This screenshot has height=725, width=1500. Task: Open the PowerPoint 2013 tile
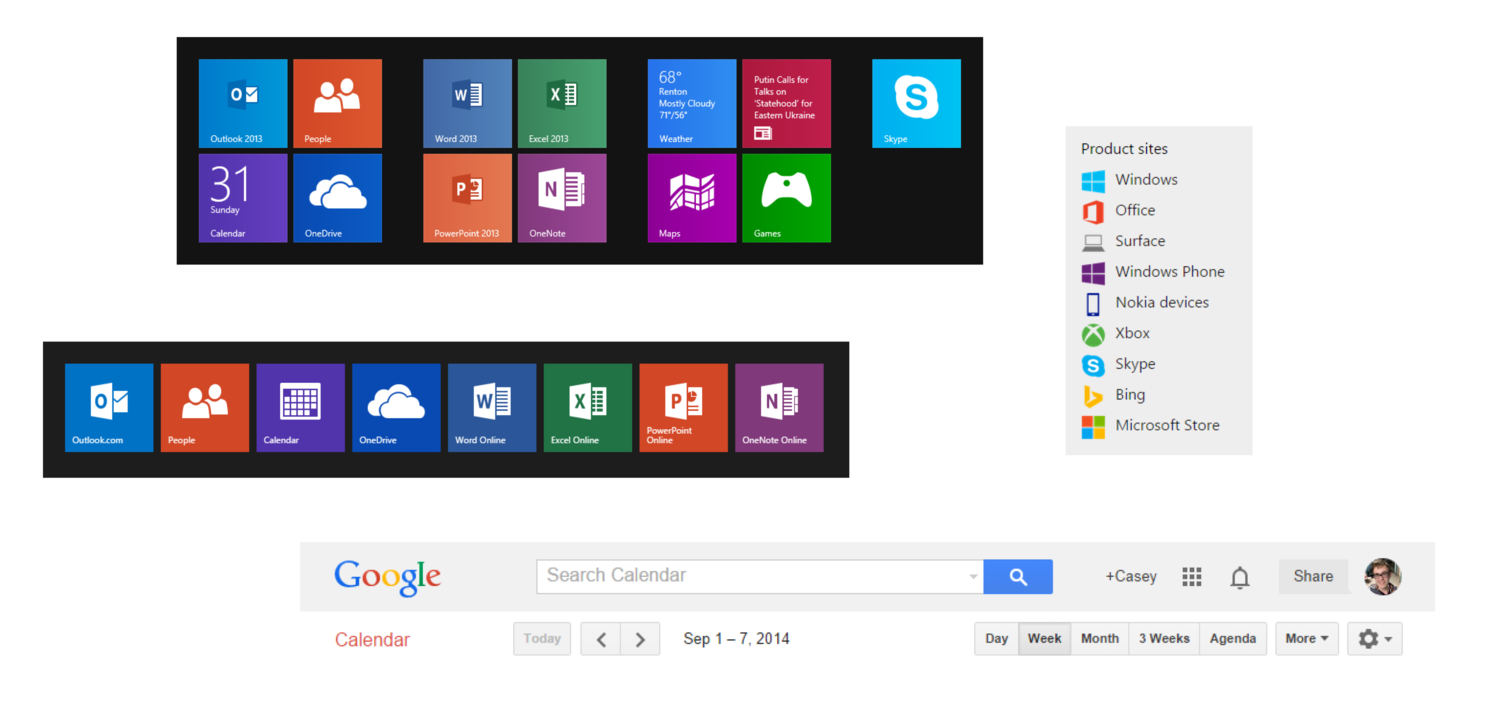(x=467, y=198)
